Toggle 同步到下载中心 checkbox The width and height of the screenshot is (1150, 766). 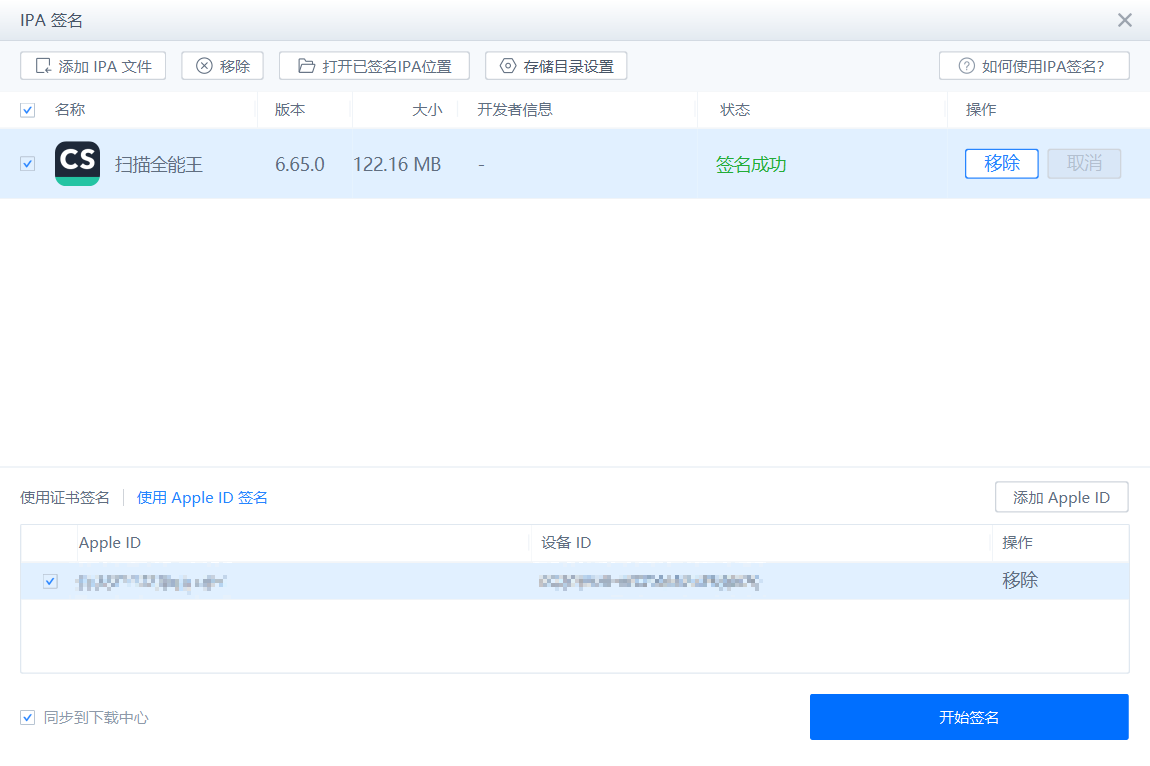28,718
